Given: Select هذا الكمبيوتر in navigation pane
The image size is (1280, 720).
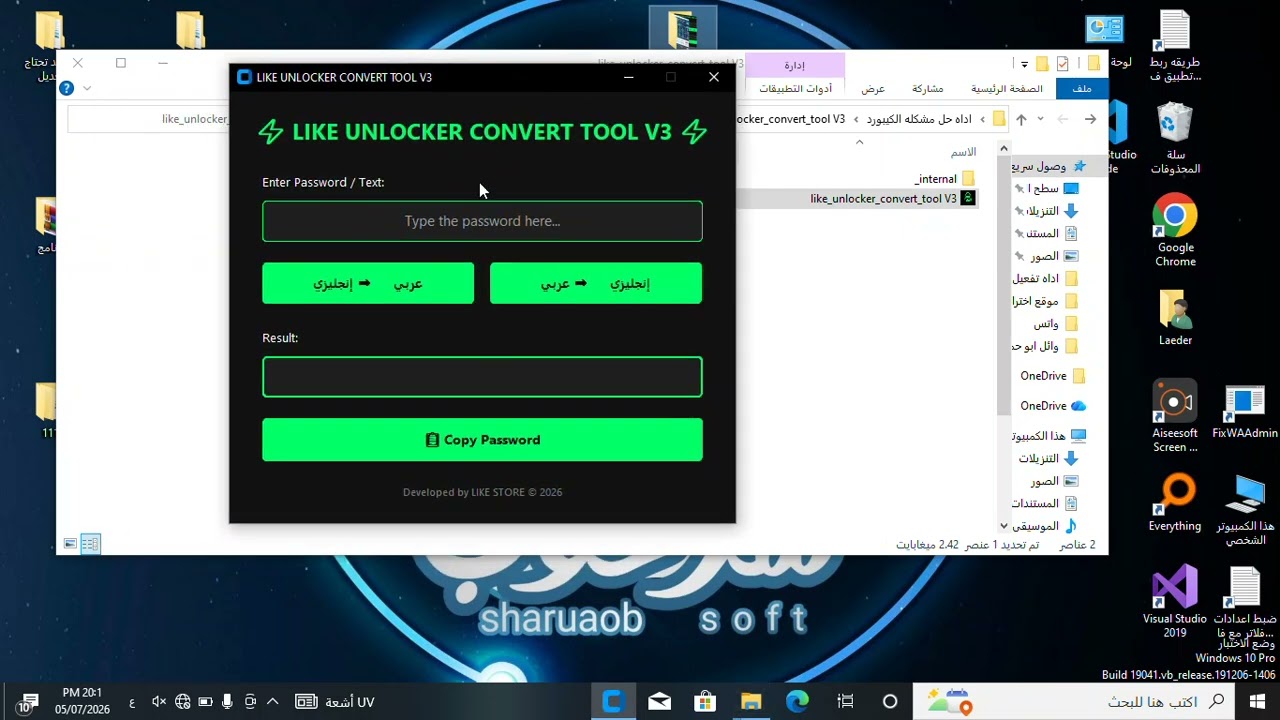Looking at the screenshot, I should click(x=1049, y=436).
